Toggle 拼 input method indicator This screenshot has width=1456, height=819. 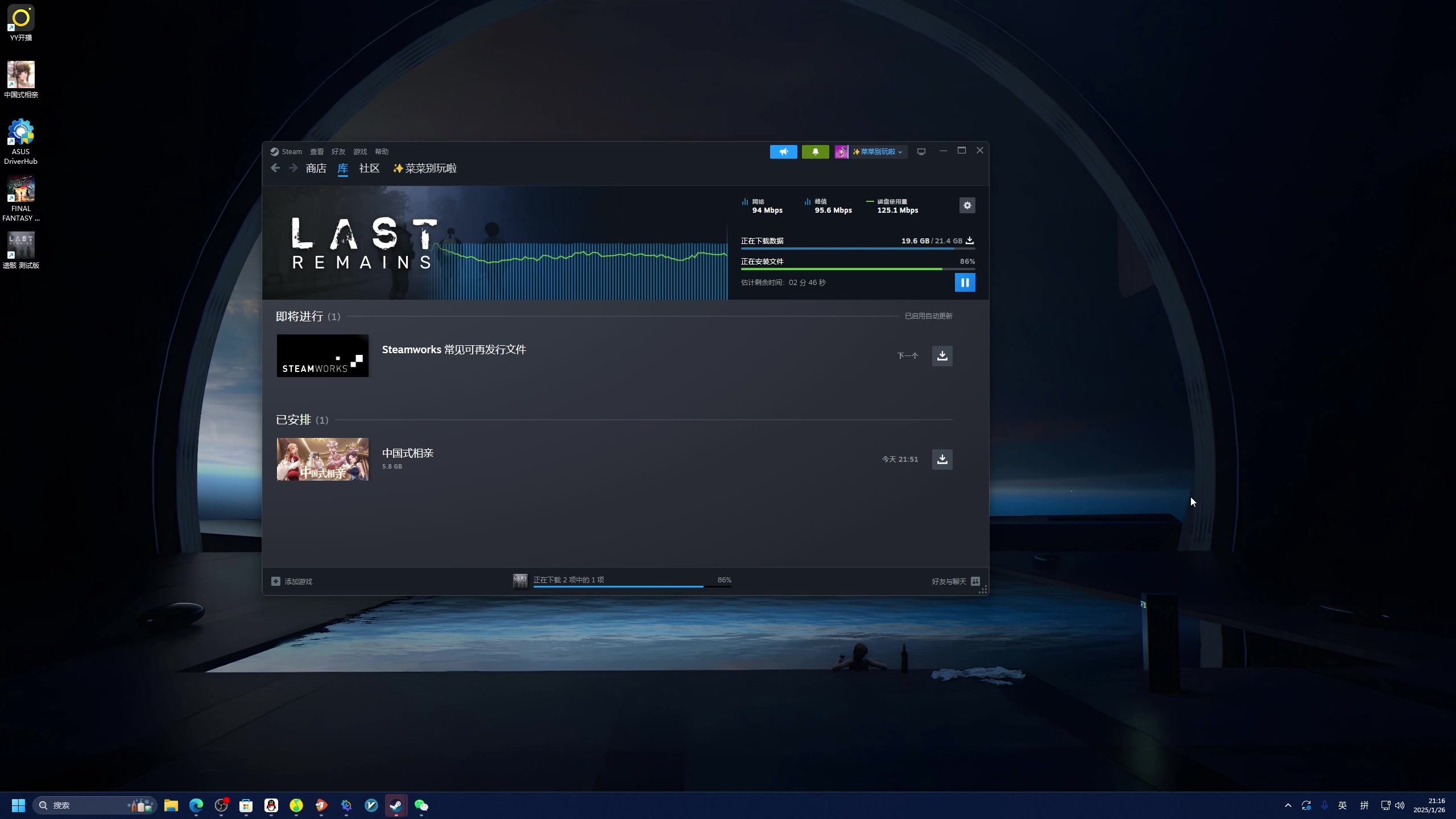point(1364,805)
